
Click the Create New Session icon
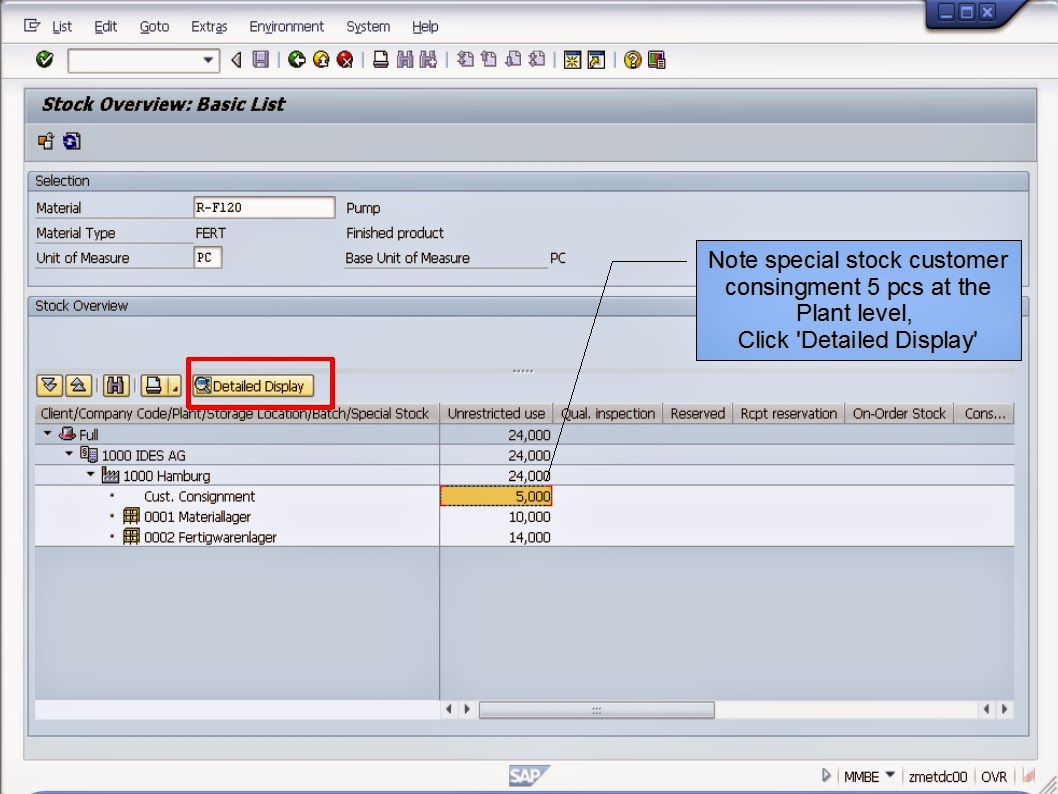tap(572, 60)
